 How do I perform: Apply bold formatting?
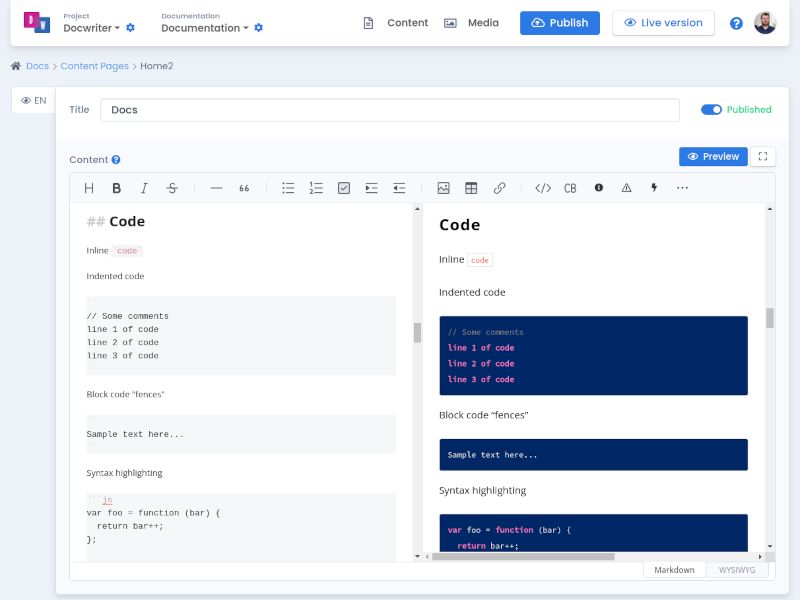(116, 188)
